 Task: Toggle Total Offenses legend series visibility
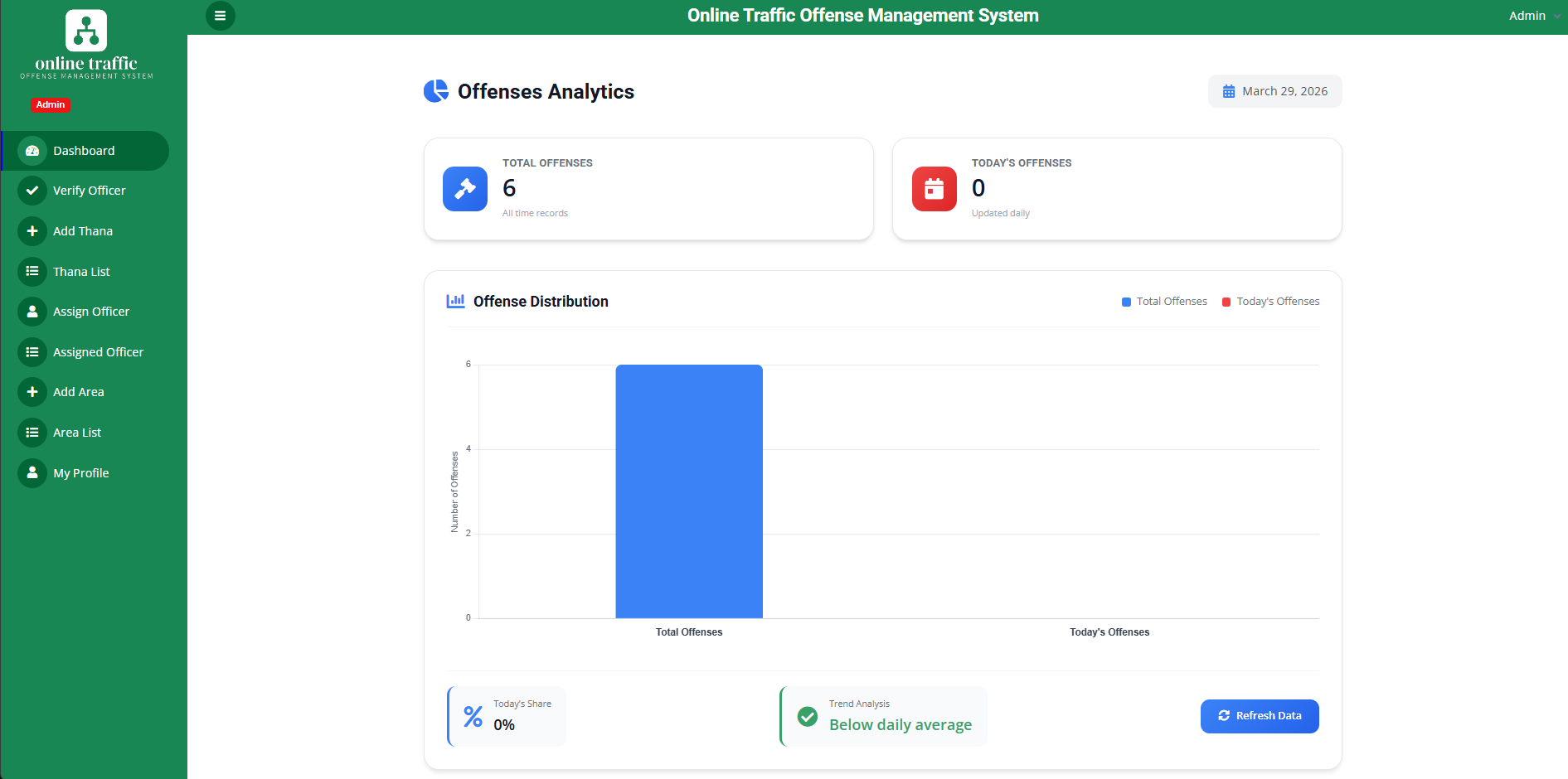pyautogui.click(x=1163, y=302)
